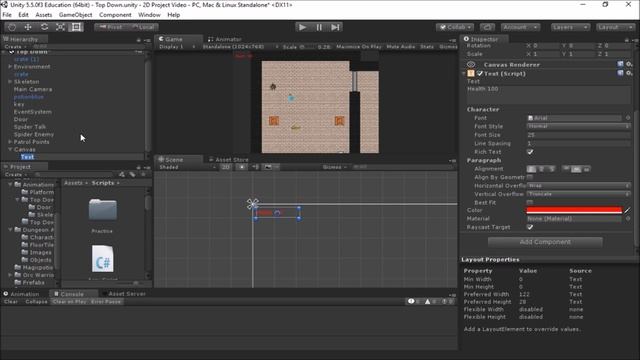Open the Layout dropdown

pyautogui.click(x=615, y=27)
